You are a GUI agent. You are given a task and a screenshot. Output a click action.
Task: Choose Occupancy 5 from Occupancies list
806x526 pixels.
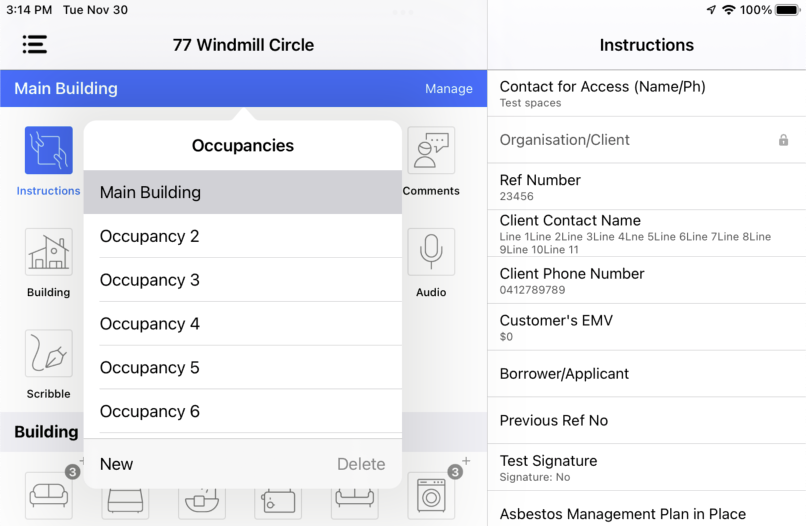(243, 367)
